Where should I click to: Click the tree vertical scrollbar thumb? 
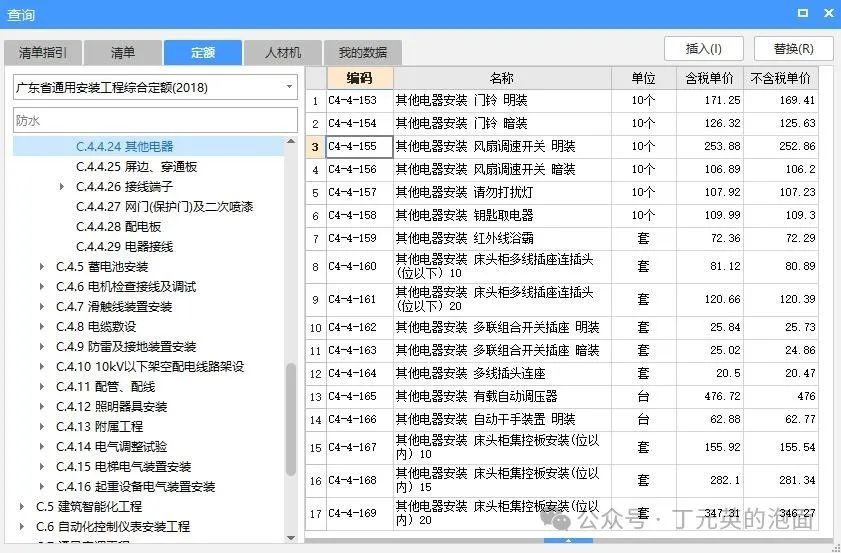pos(291,419)
